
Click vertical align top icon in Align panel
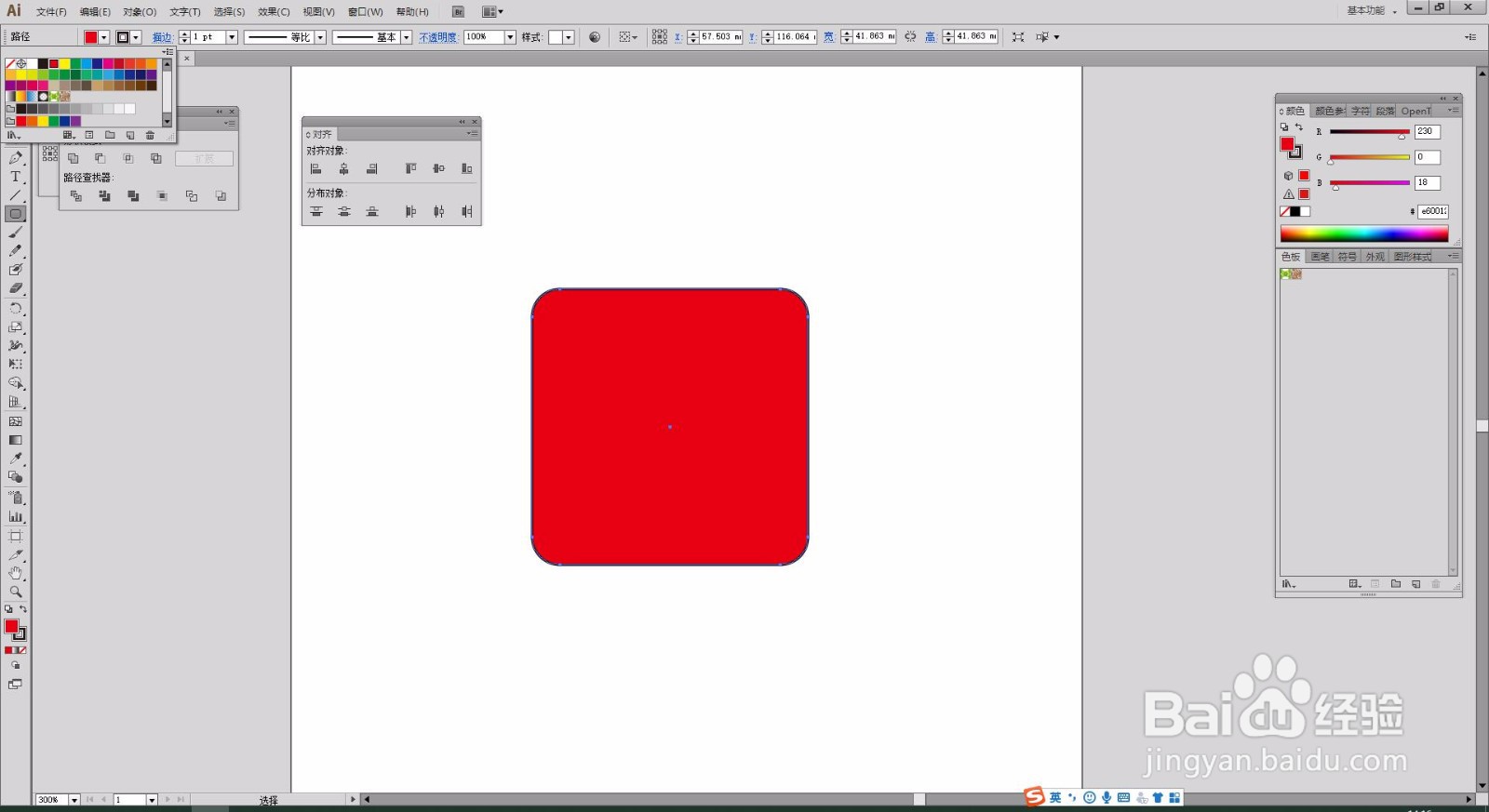[x=410, y=168]
